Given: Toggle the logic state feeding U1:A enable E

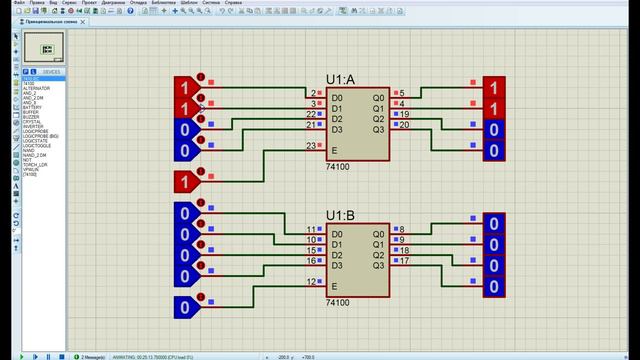Looking at the screenshot, I should pyautogui.click(x=187, y=182).
